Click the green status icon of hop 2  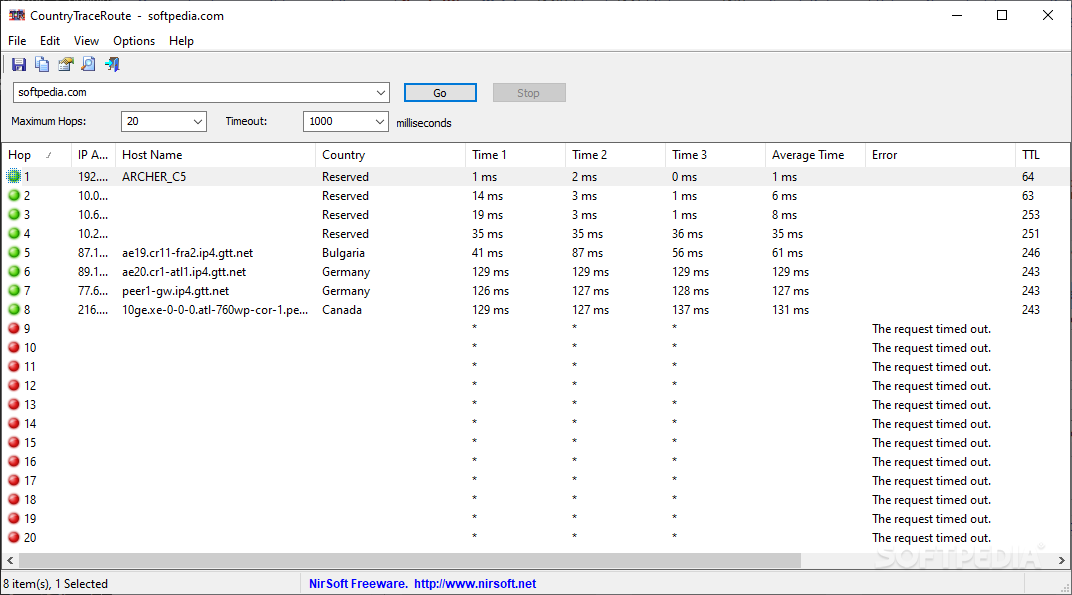(14, 196)
